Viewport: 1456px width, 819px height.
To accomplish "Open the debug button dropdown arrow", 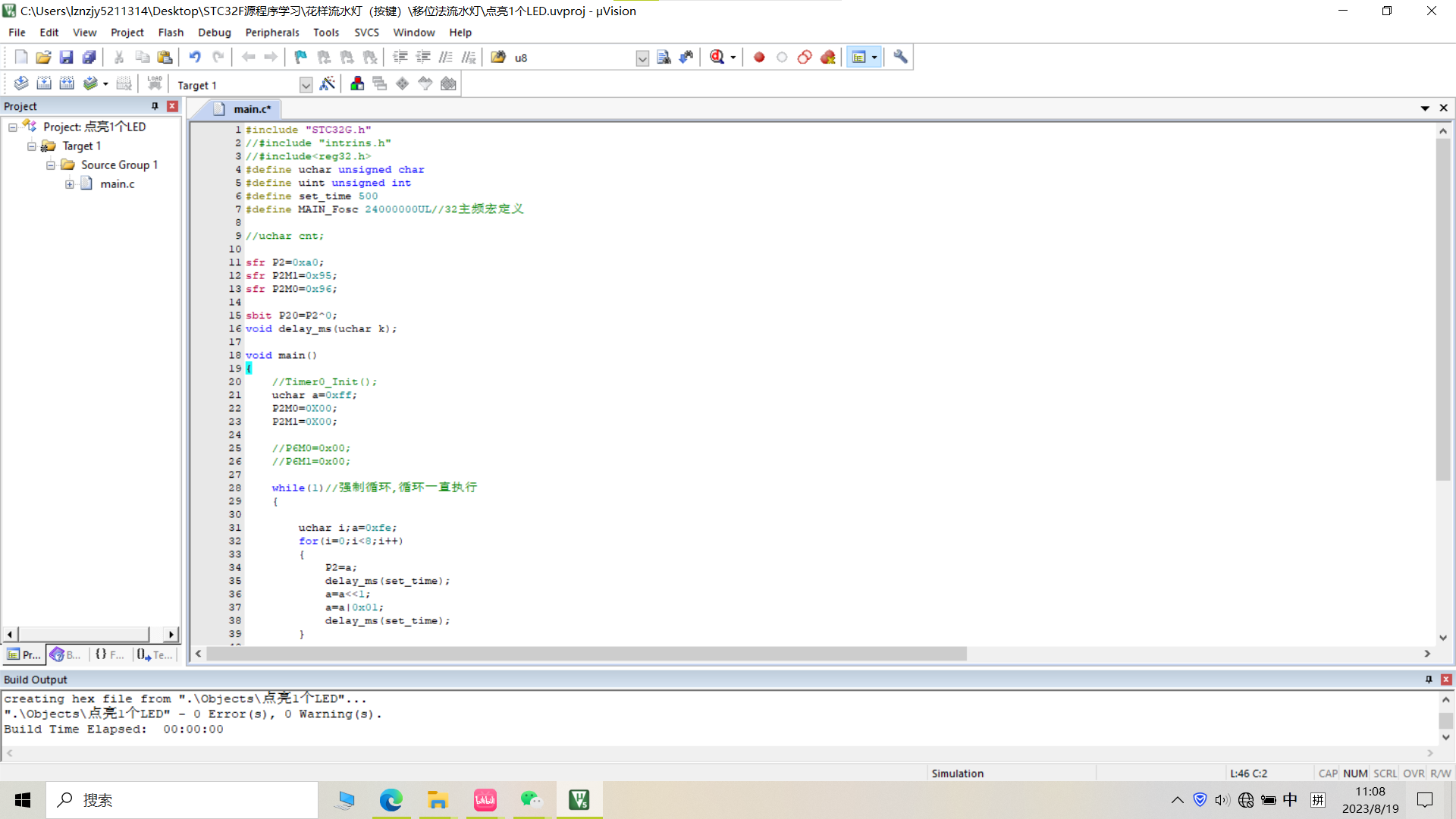I will (733, 58).
